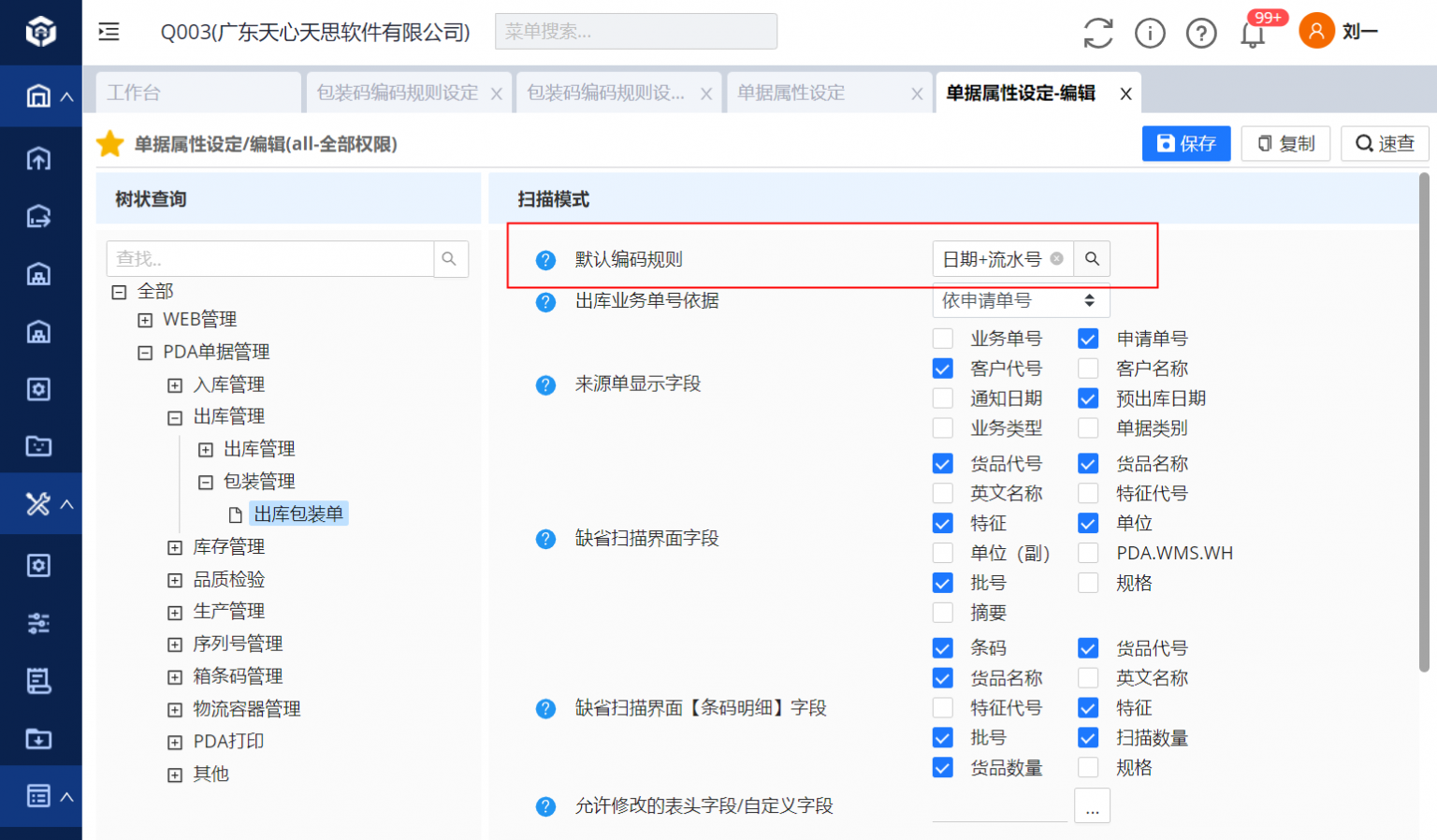Click help icon beside 出库业务单号依据
Viewport: 1437px width, 840px height.
[545, 301]
